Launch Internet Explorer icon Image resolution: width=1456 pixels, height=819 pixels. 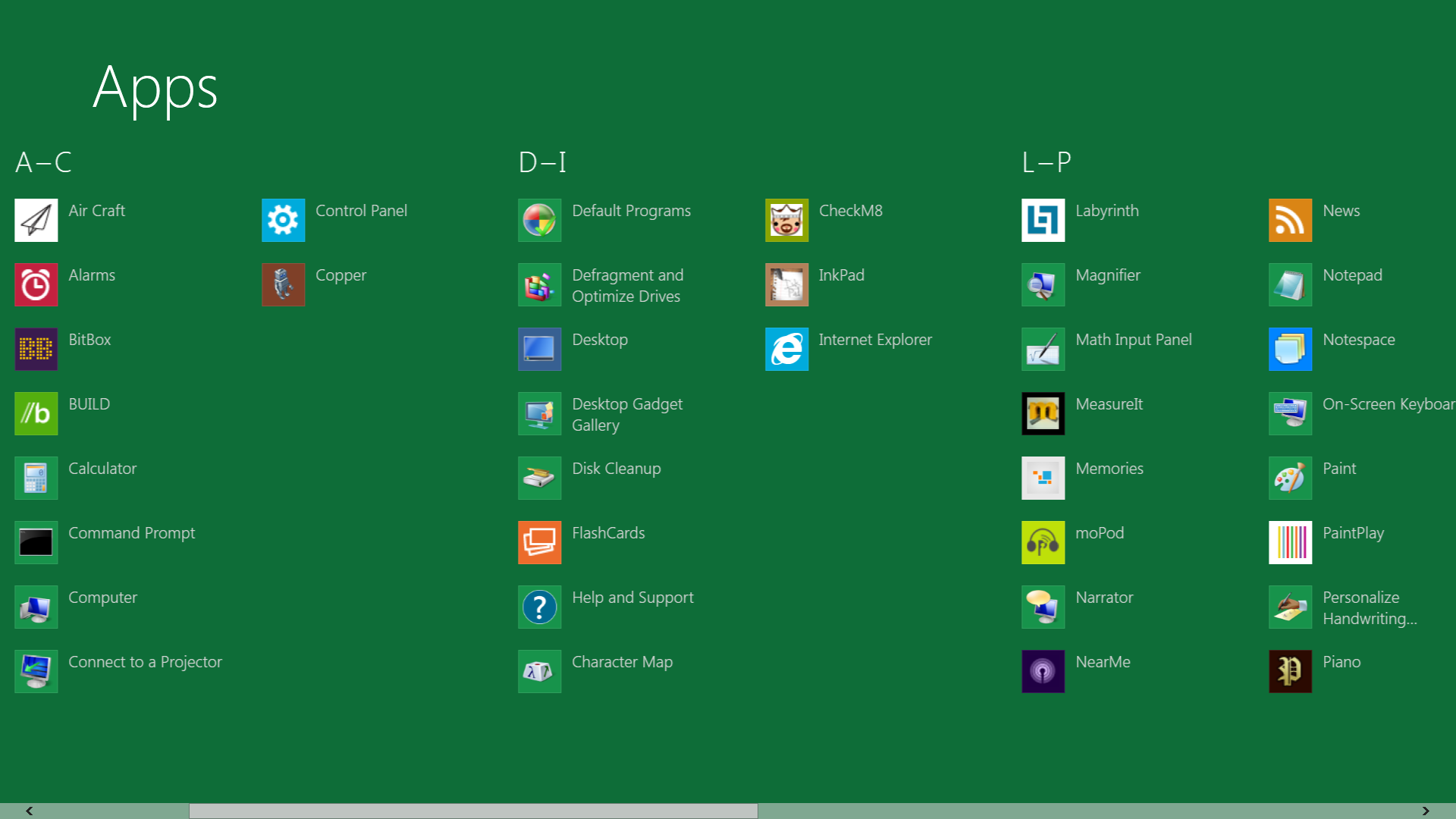787,349
